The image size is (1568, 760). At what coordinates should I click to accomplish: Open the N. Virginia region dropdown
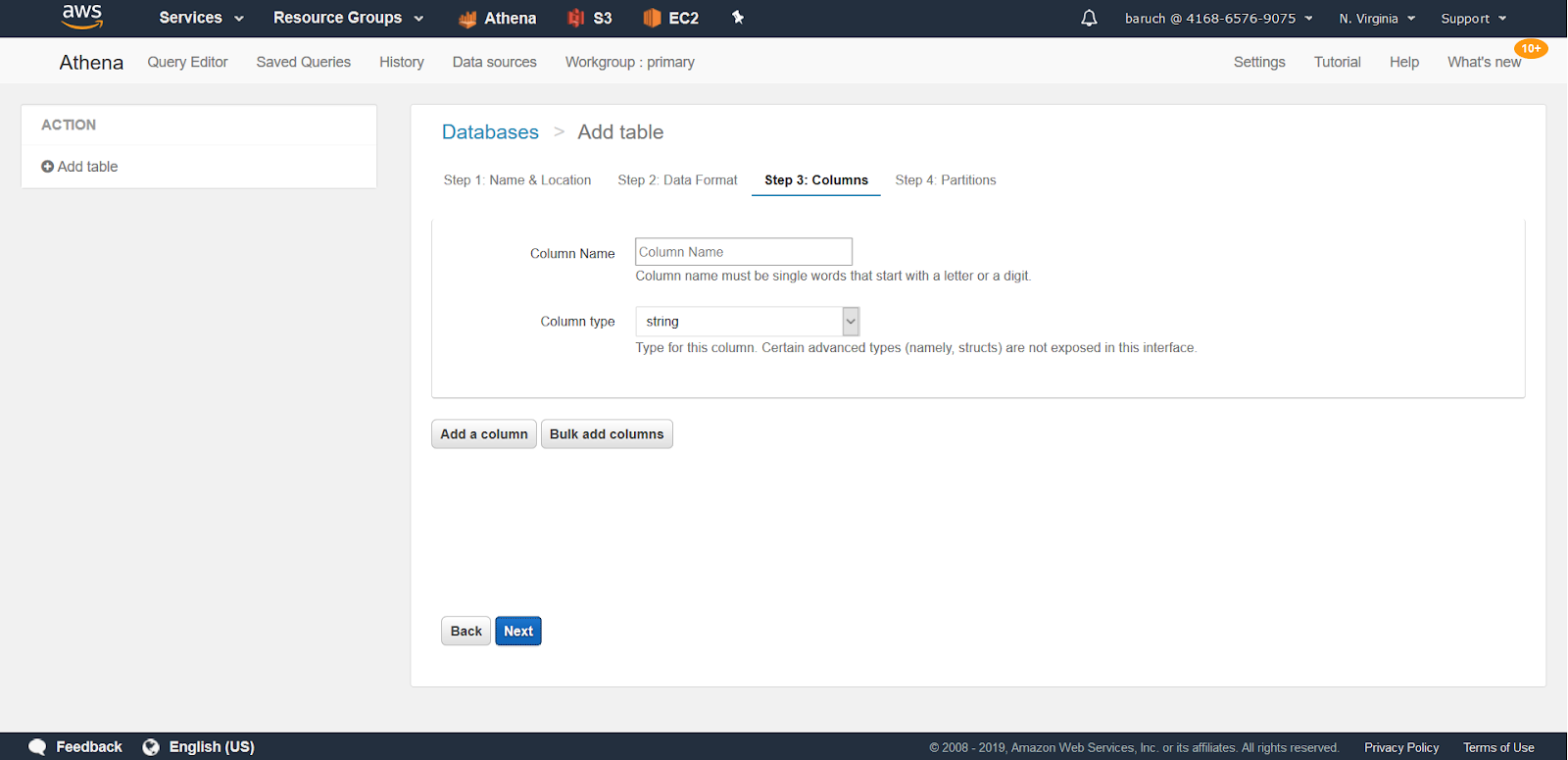click(x=1377, y=18)
